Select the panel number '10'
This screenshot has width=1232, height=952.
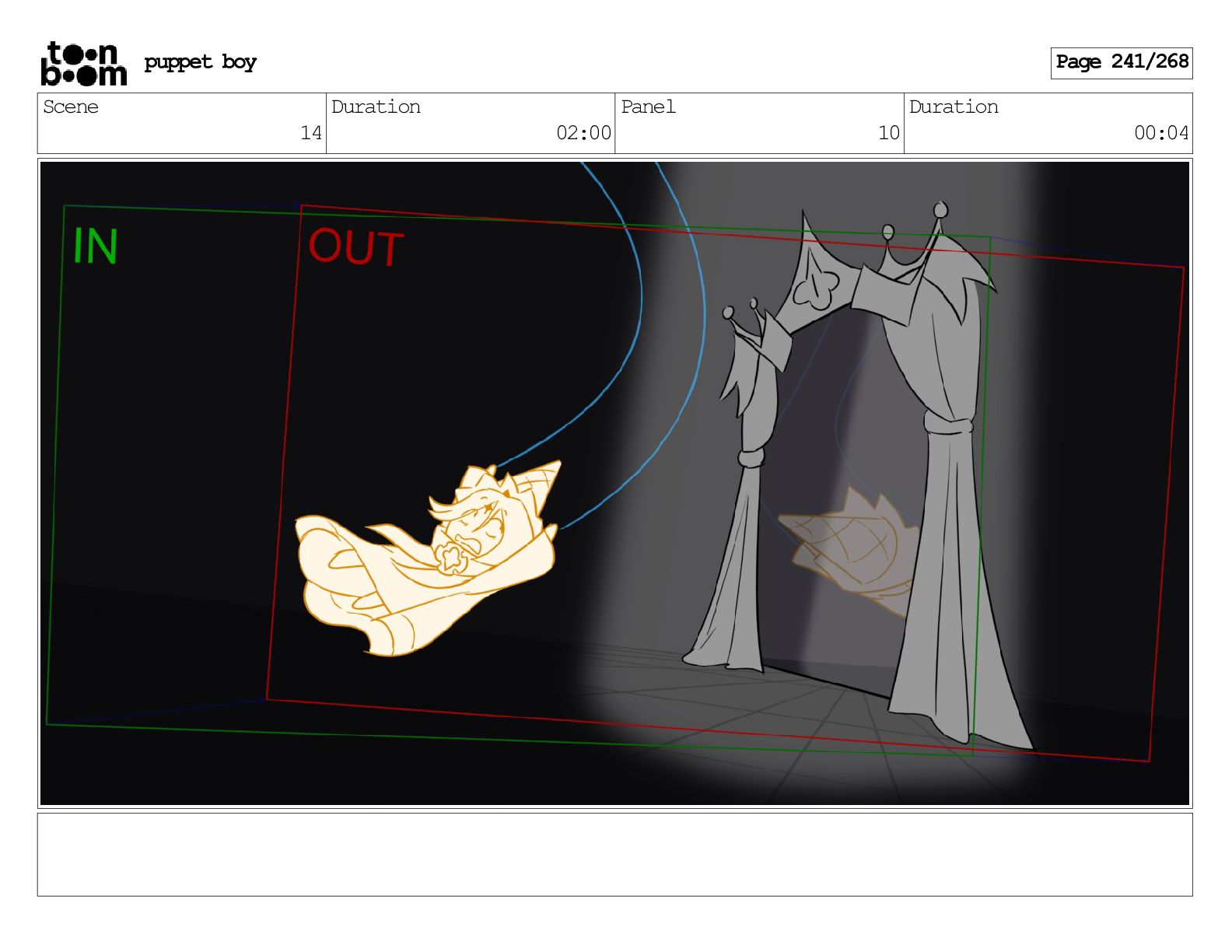click(x=889, y=133)
